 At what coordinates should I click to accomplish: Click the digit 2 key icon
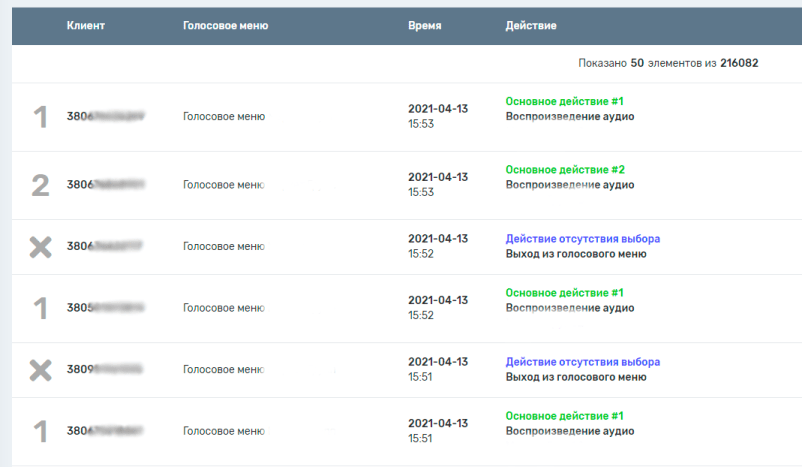coord(40,185)
